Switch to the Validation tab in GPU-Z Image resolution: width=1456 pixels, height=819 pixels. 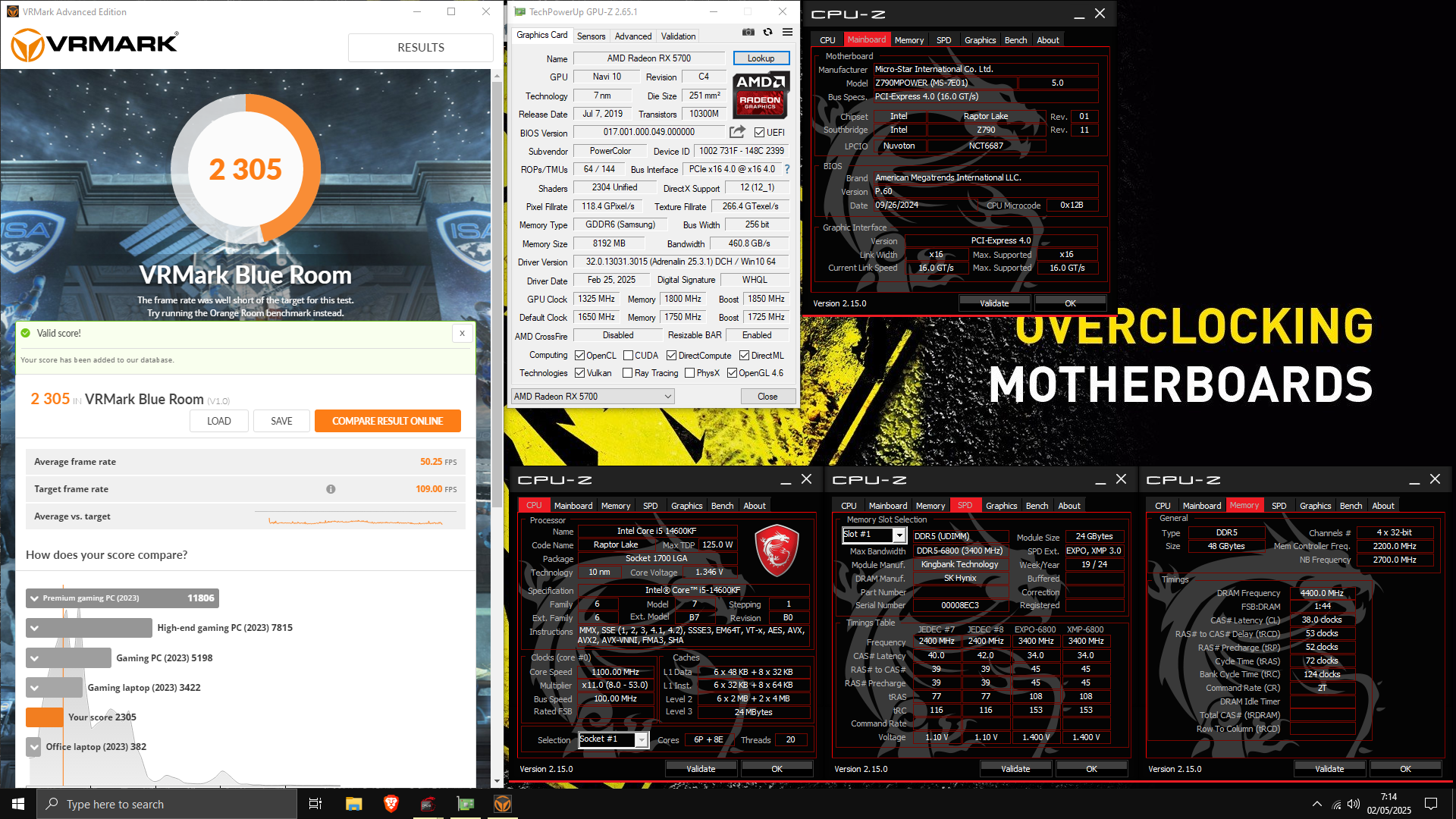[x=678, y=36]
